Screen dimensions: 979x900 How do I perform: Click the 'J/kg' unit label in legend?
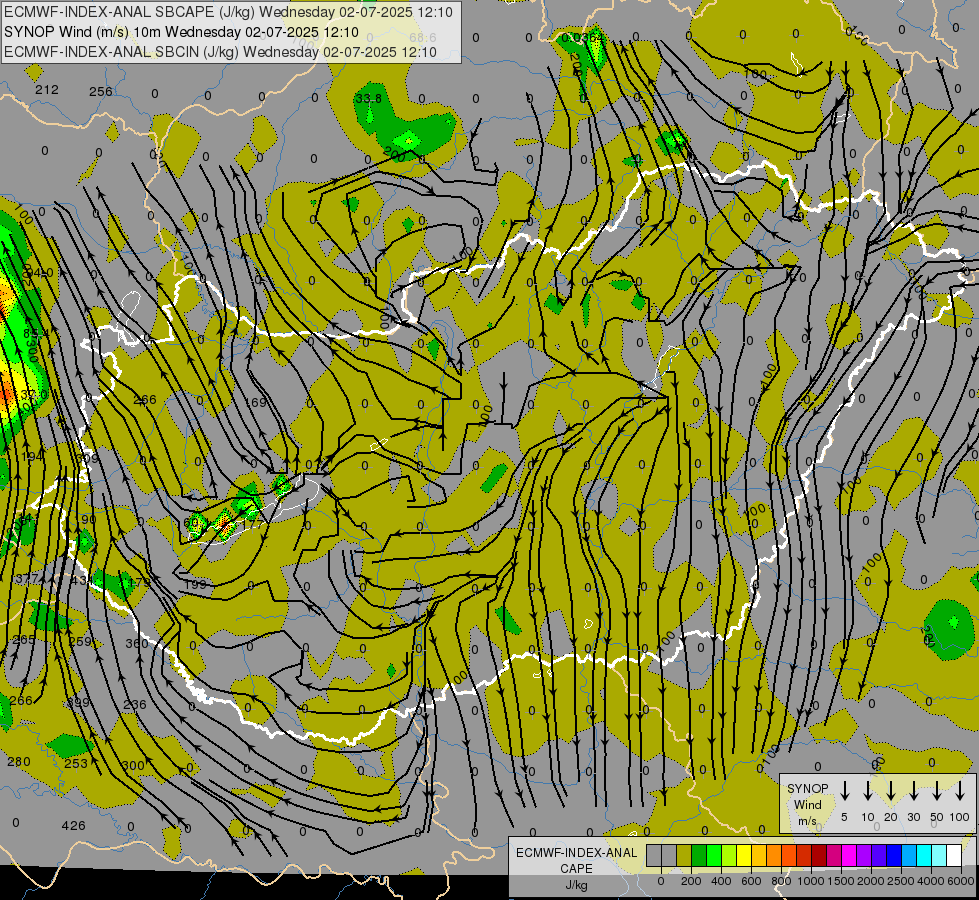(576, 884)
